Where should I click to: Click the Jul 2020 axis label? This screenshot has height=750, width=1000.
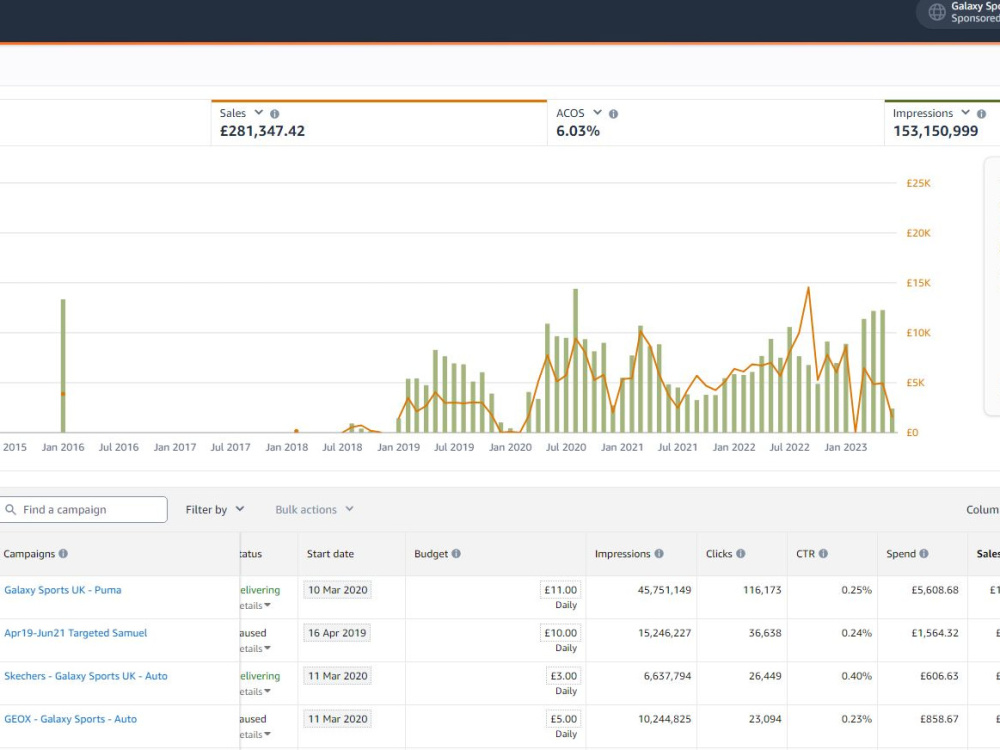pos(566,447)
